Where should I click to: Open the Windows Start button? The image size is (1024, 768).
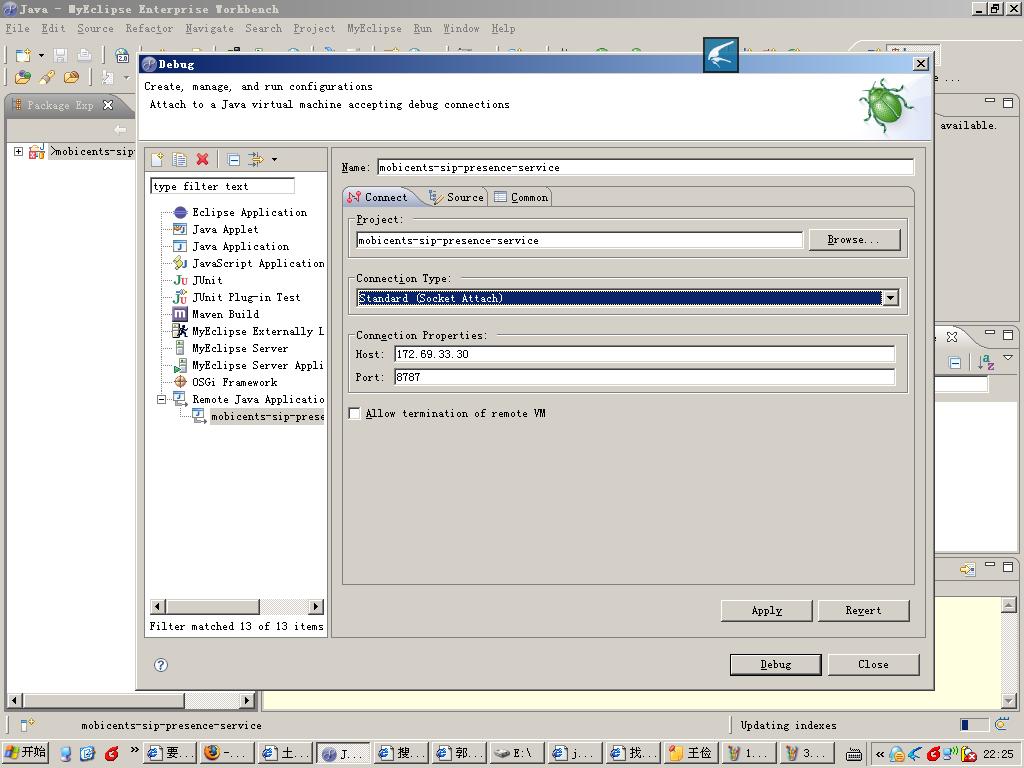coord(25,752)
